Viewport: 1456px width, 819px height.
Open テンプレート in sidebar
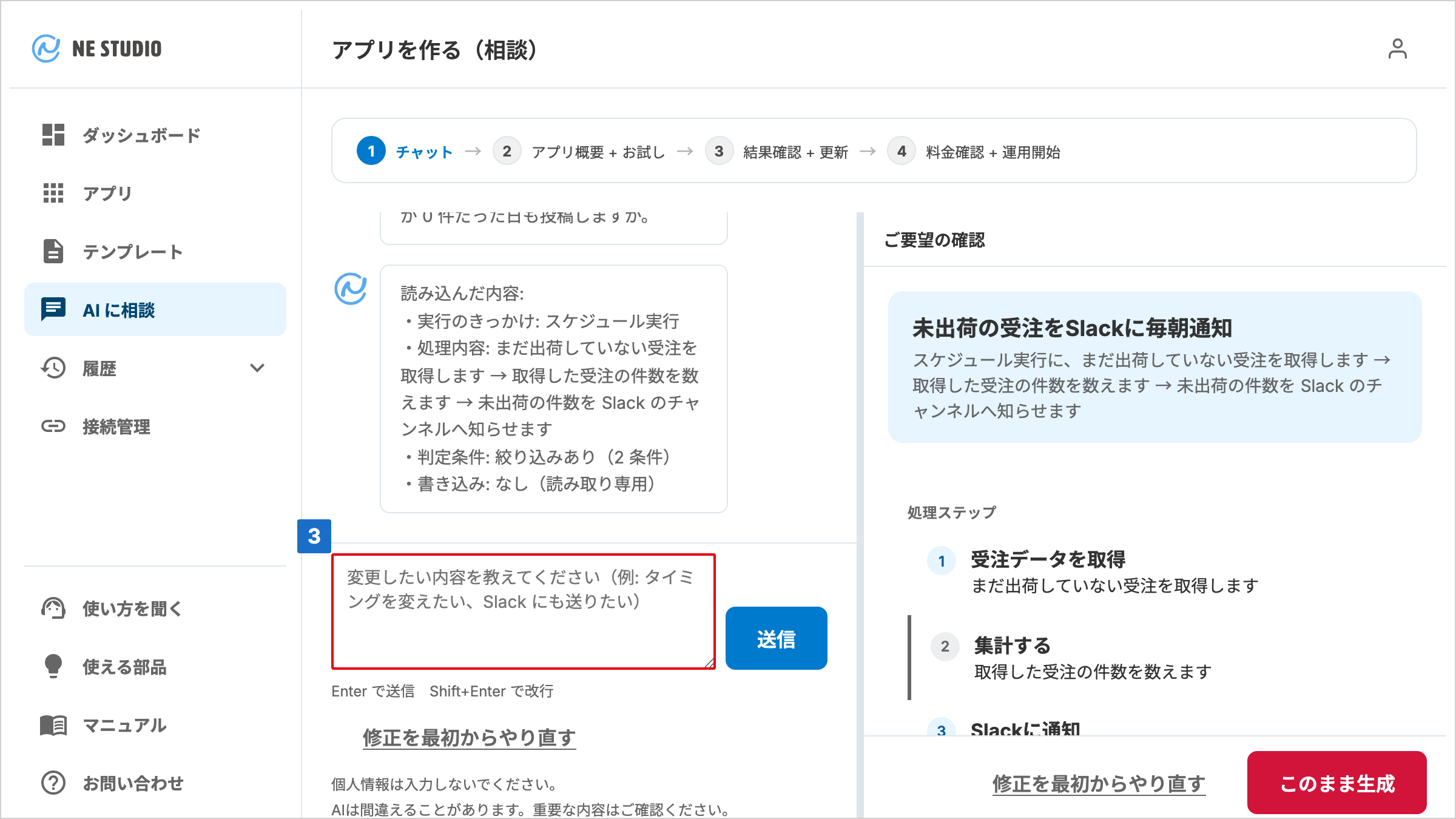point(155,251)
